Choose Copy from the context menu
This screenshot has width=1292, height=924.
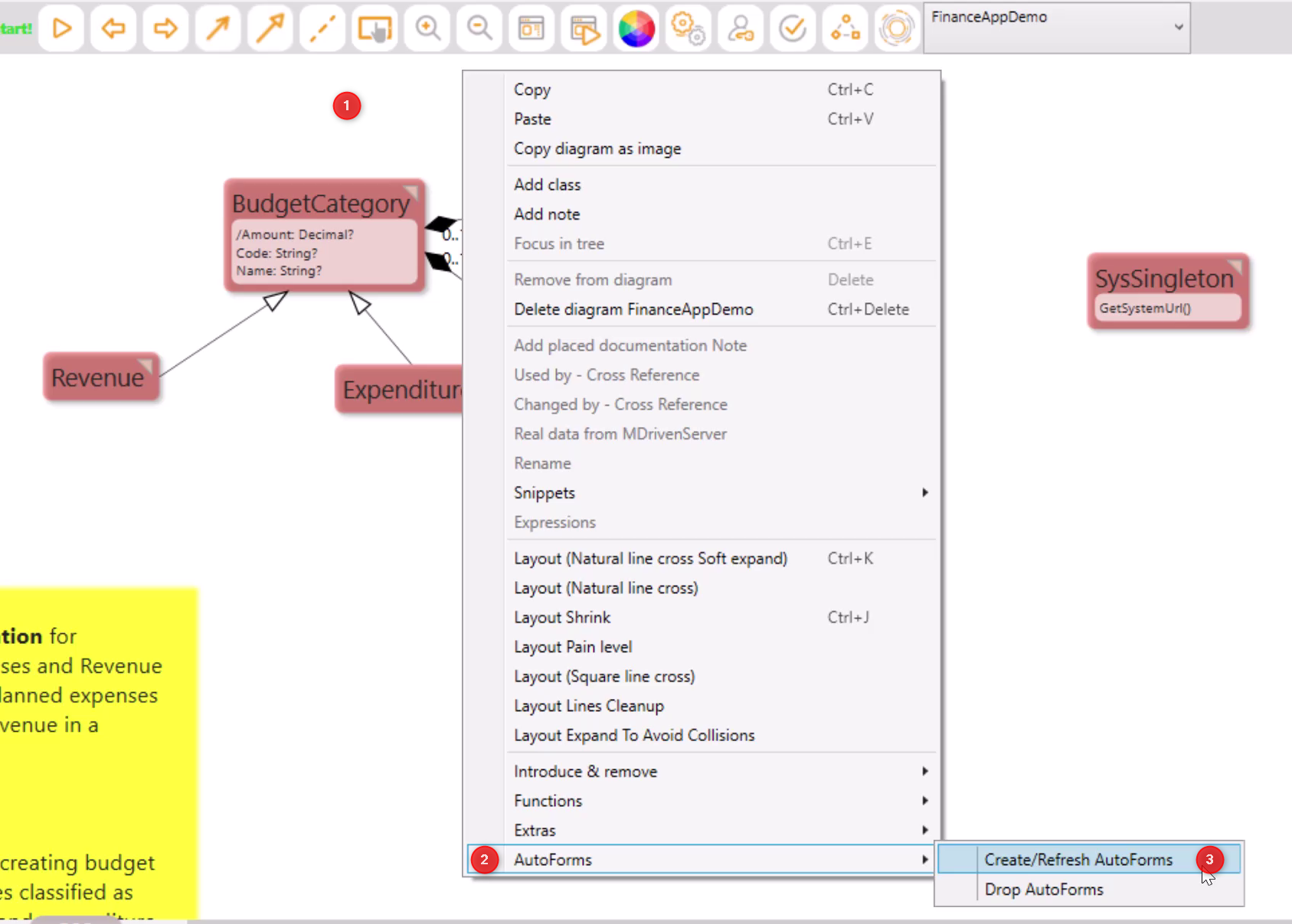701,90
